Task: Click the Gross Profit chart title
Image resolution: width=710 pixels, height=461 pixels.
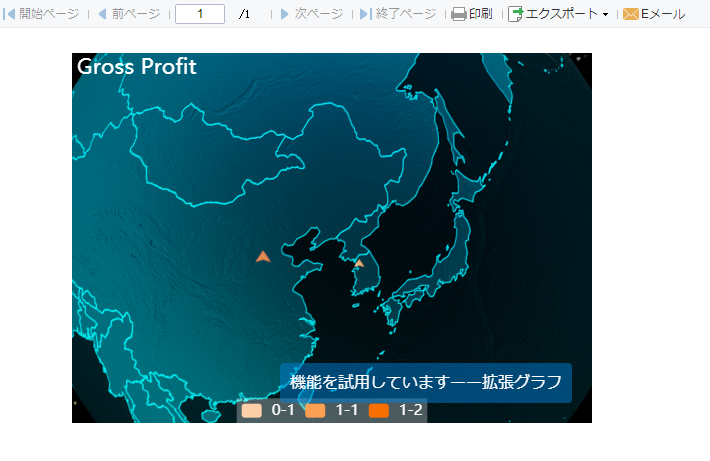Action: (x=137, y=67)
